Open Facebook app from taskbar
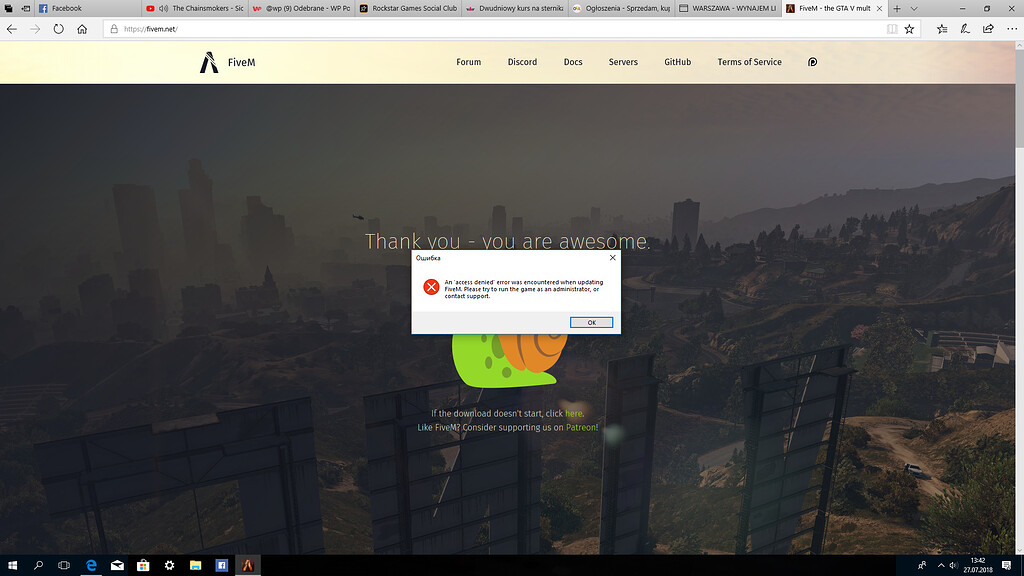This screenshot has width=1024, height=576. click(221, 566)
